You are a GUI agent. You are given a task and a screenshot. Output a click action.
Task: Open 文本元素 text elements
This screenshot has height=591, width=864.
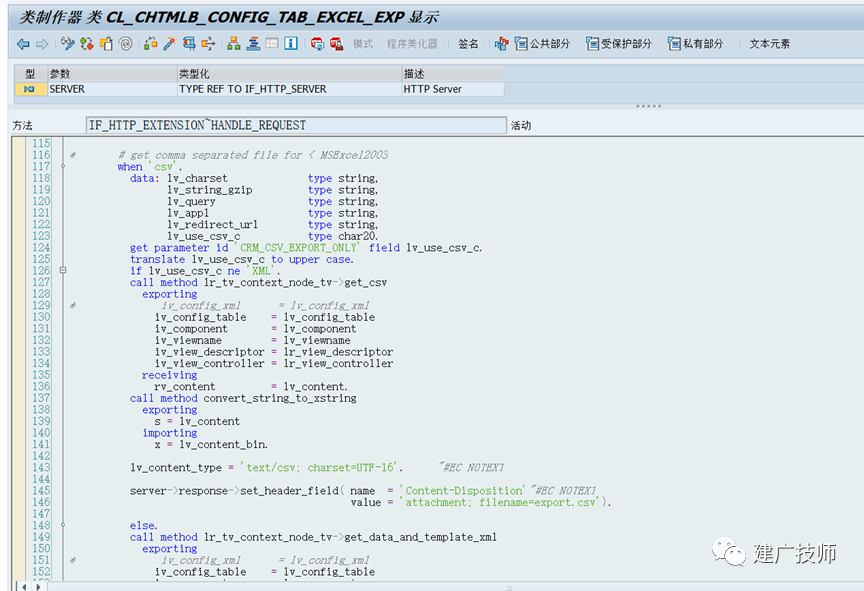[x=770, y=44]
